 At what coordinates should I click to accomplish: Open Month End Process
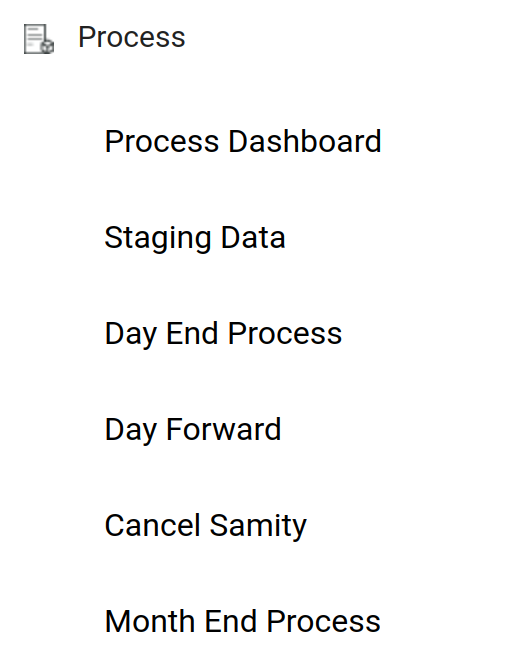(x=243, y=621)
